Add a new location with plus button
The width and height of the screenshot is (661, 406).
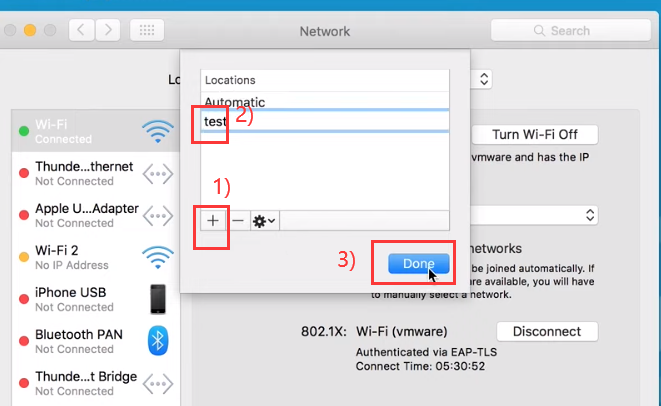pyautogui.click(x=213, y=220)
